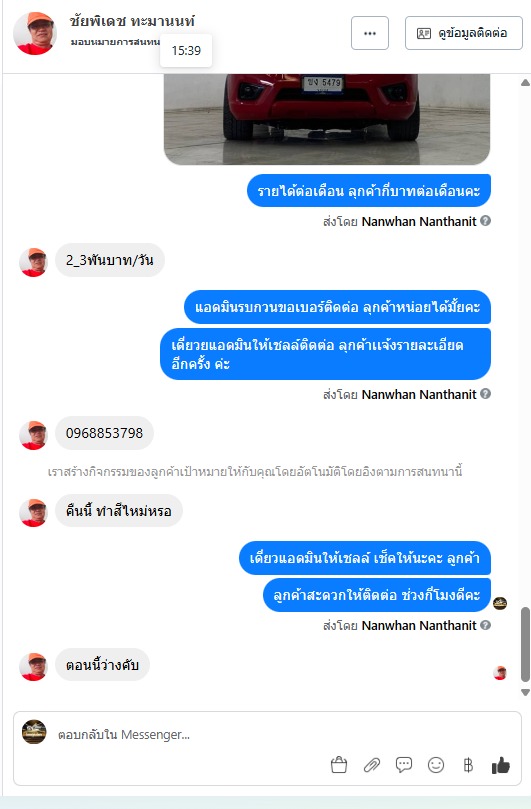Click the customer's profile picture in the header

(35, 33)
